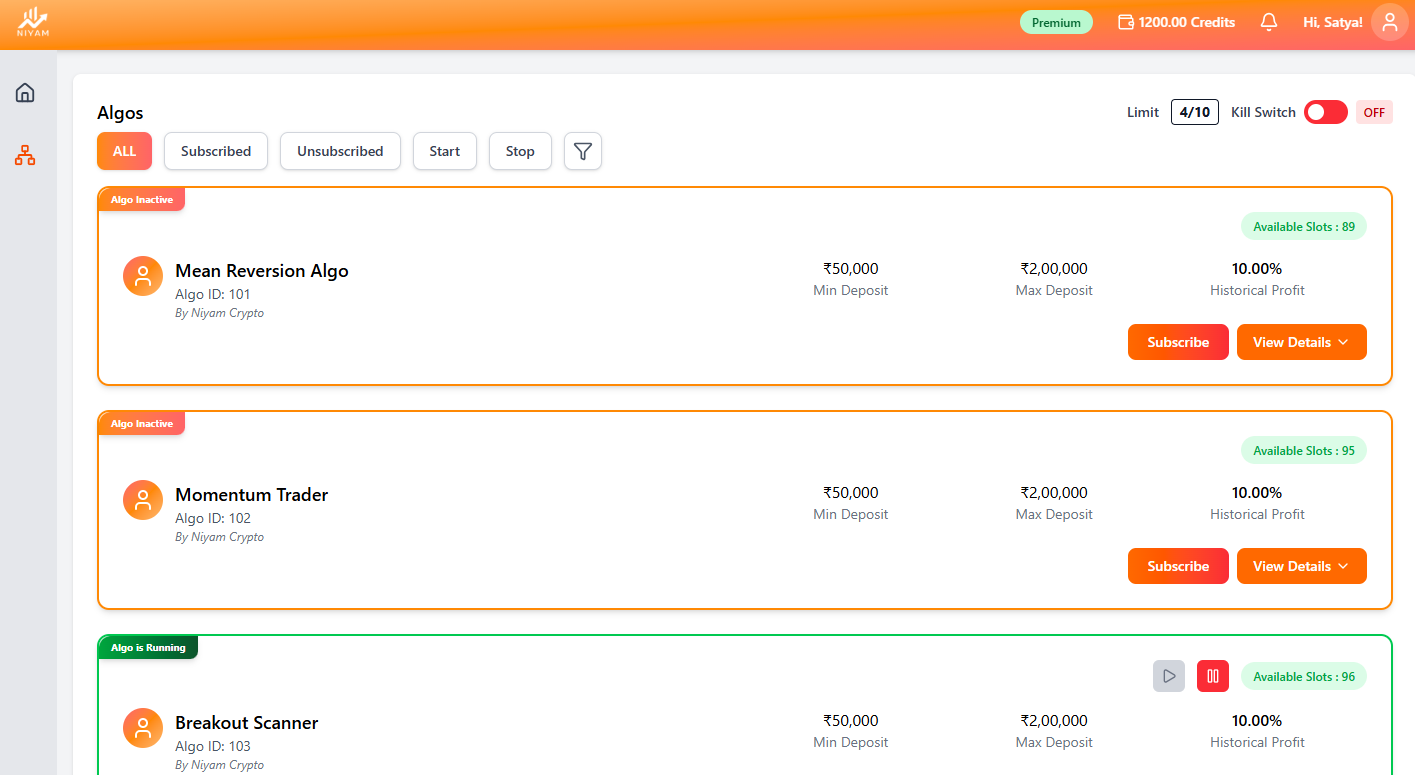Expand View Details for Mean Reversion Algo
Screen dimensions: 1415x775
[x=1301, y=342]
